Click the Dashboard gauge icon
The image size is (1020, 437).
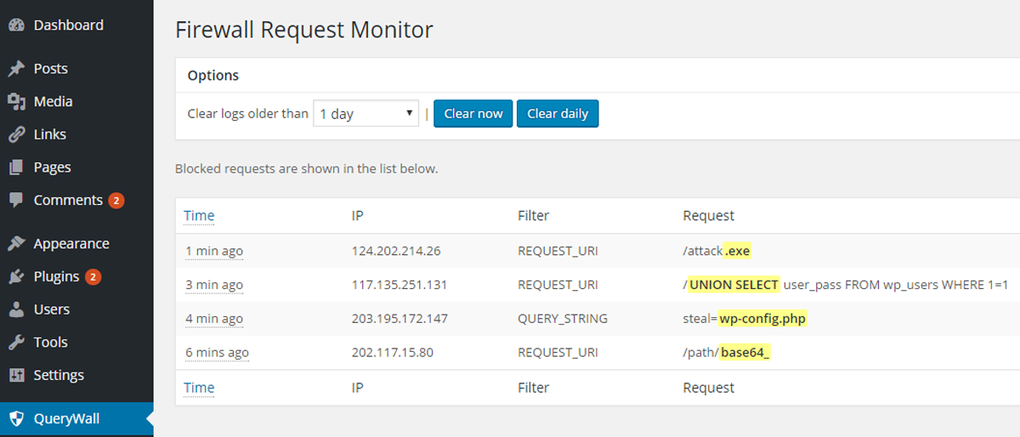[x=16, y=25]
